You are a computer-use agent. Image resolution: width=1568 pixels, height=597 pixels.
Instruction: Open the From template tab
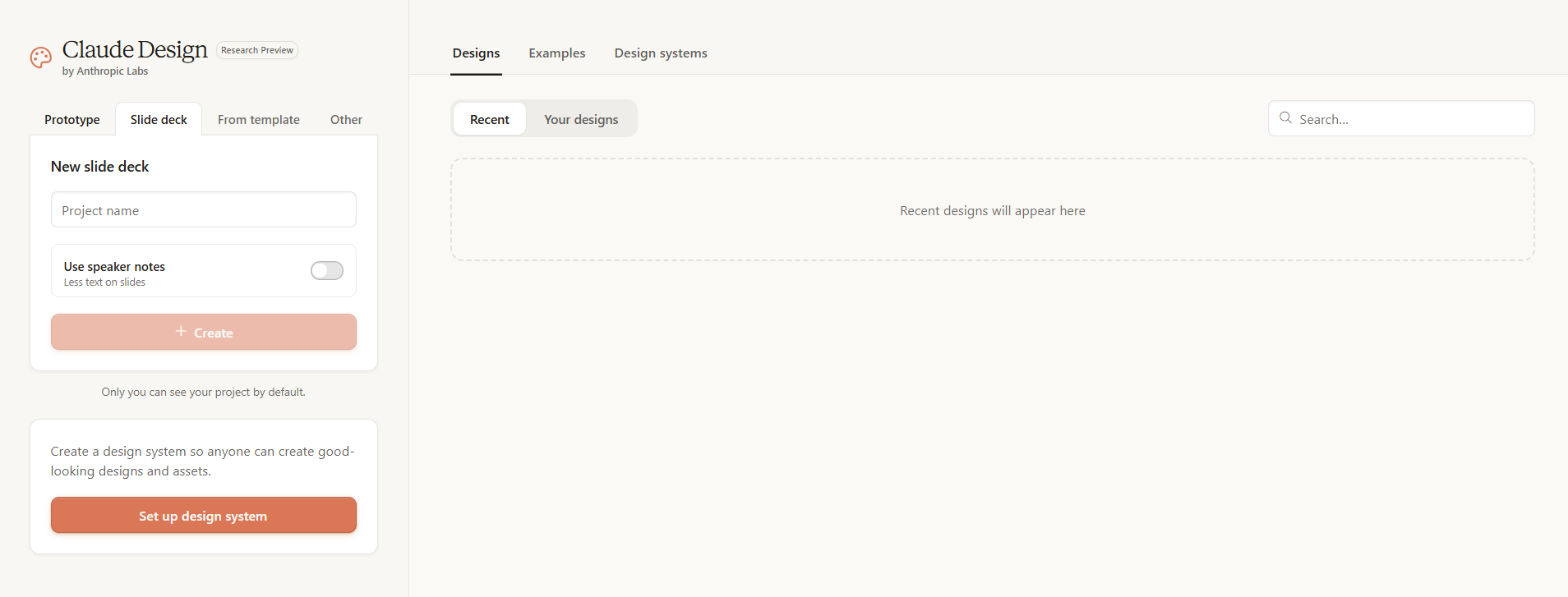click(258, 120)
